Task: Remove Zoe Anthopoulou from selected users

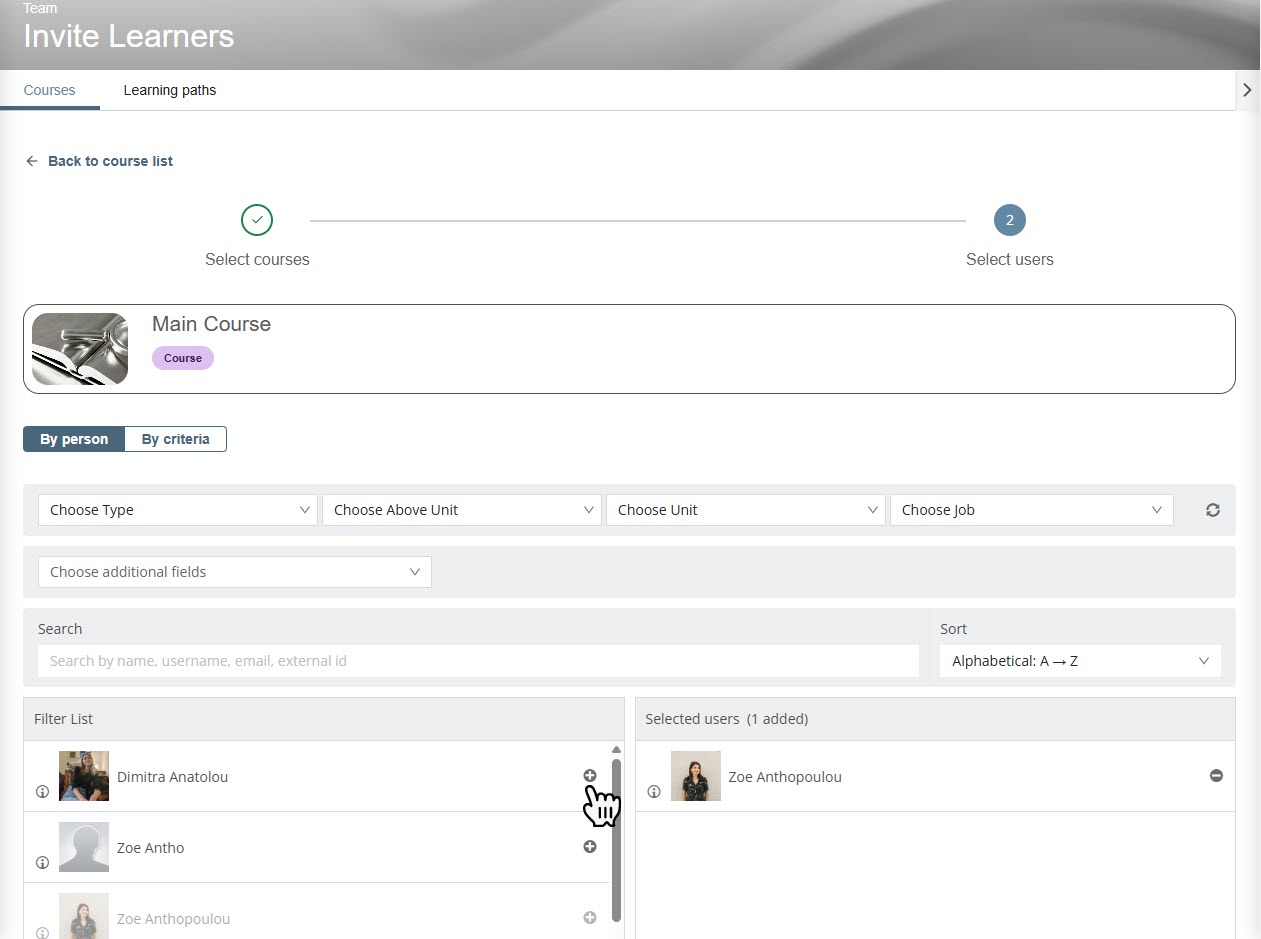Action: [x=1216, y=776]
